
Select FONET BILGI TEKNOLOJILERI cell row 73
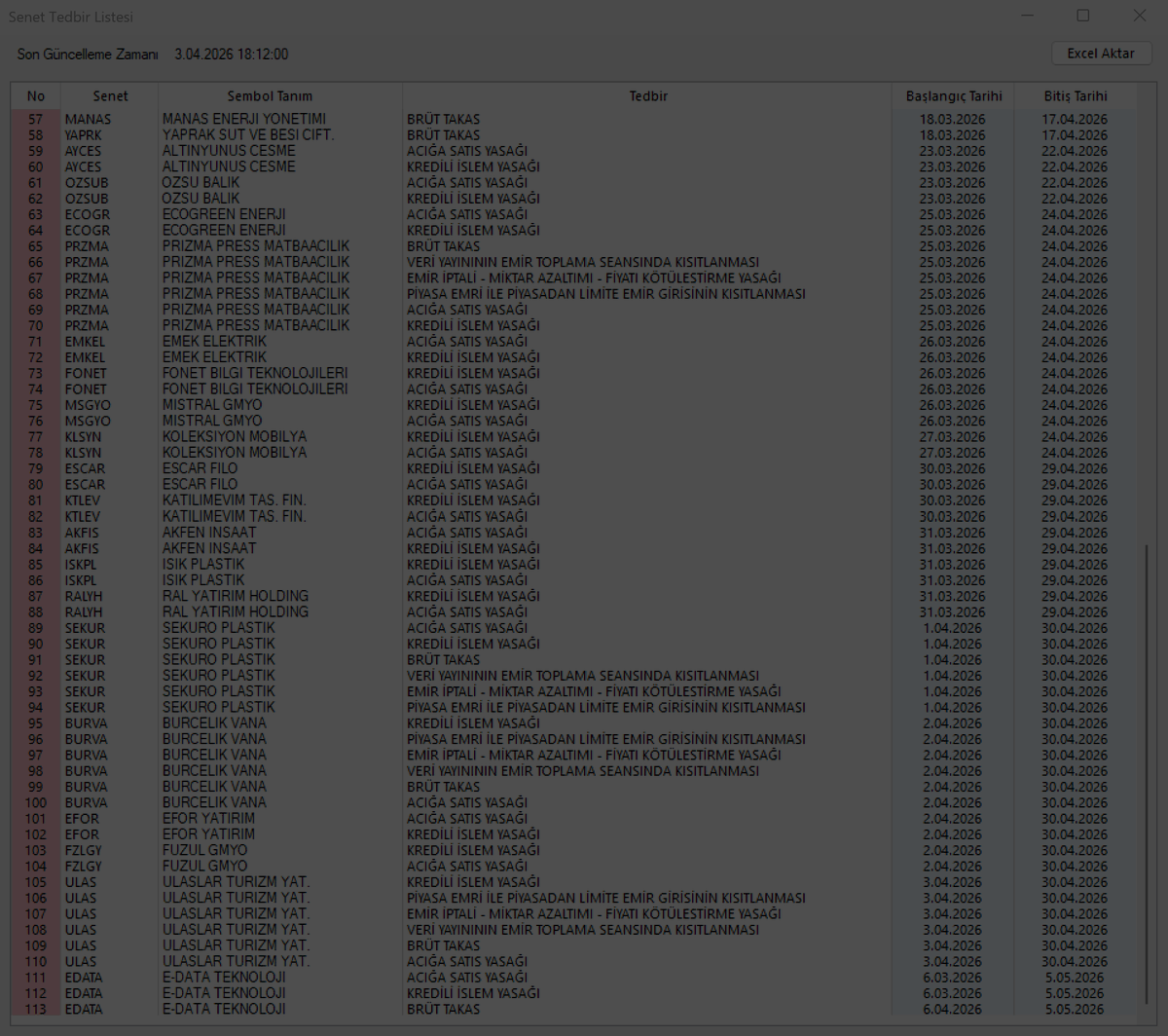[x=255, y=374]
